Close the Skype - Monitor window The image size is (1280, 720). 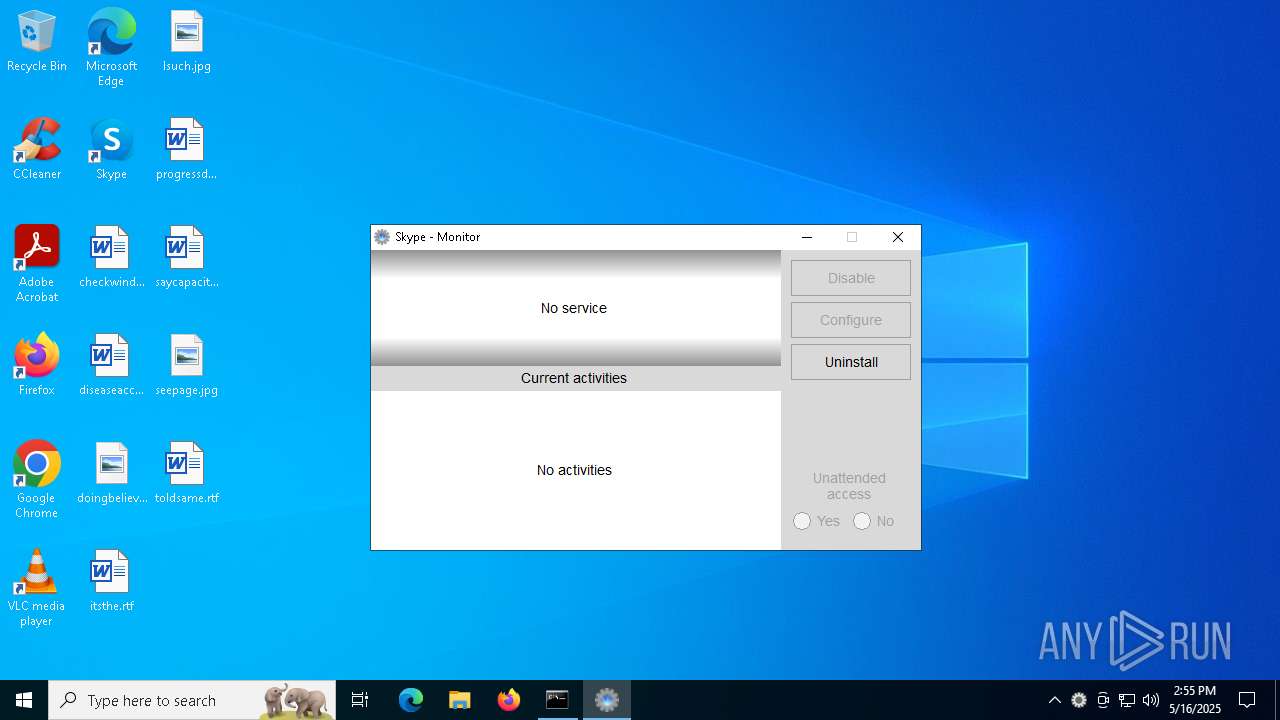point(898,237)
